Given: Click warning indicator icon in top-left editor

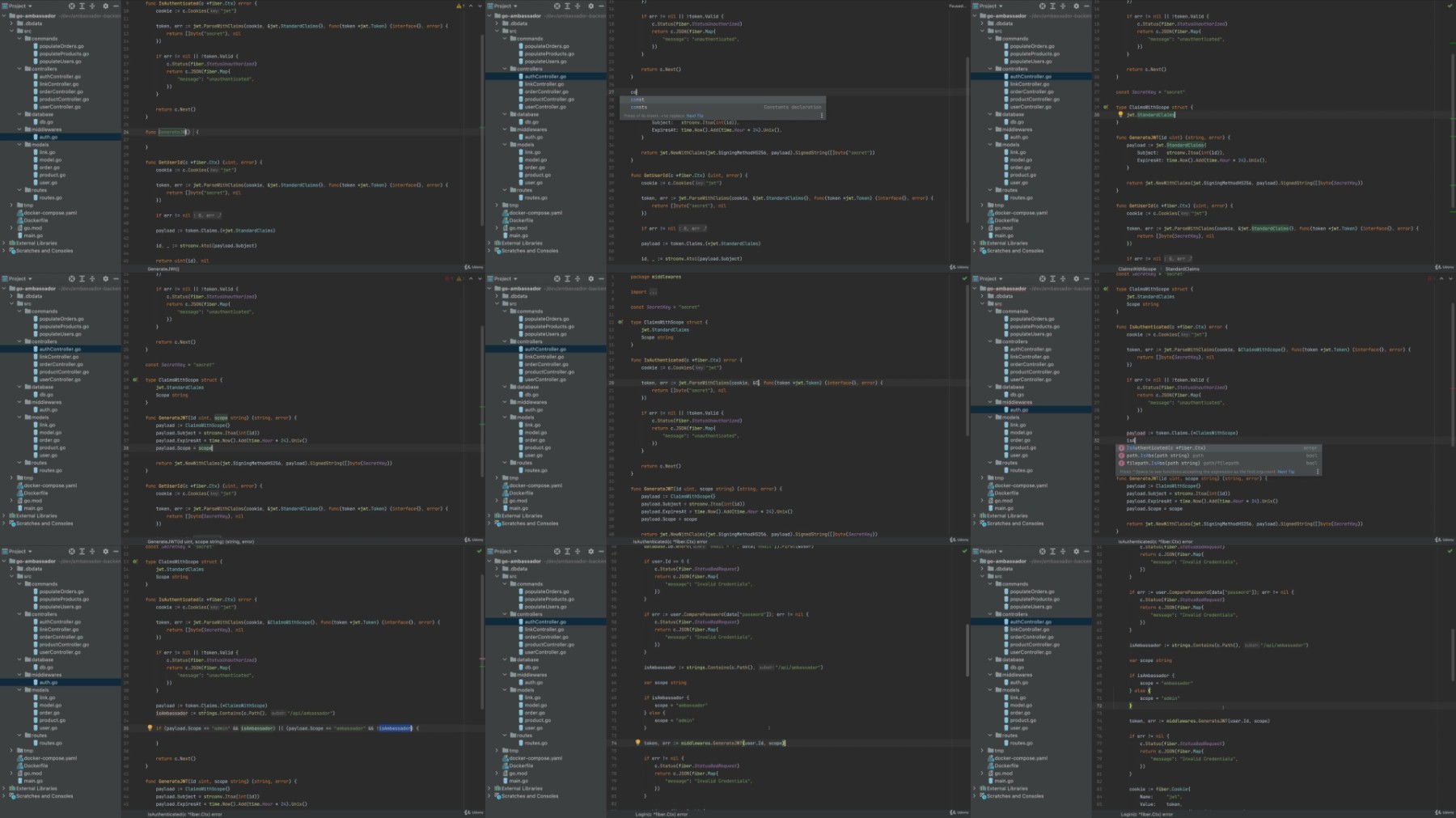Looking at the screenshot, I should (459, 6).
